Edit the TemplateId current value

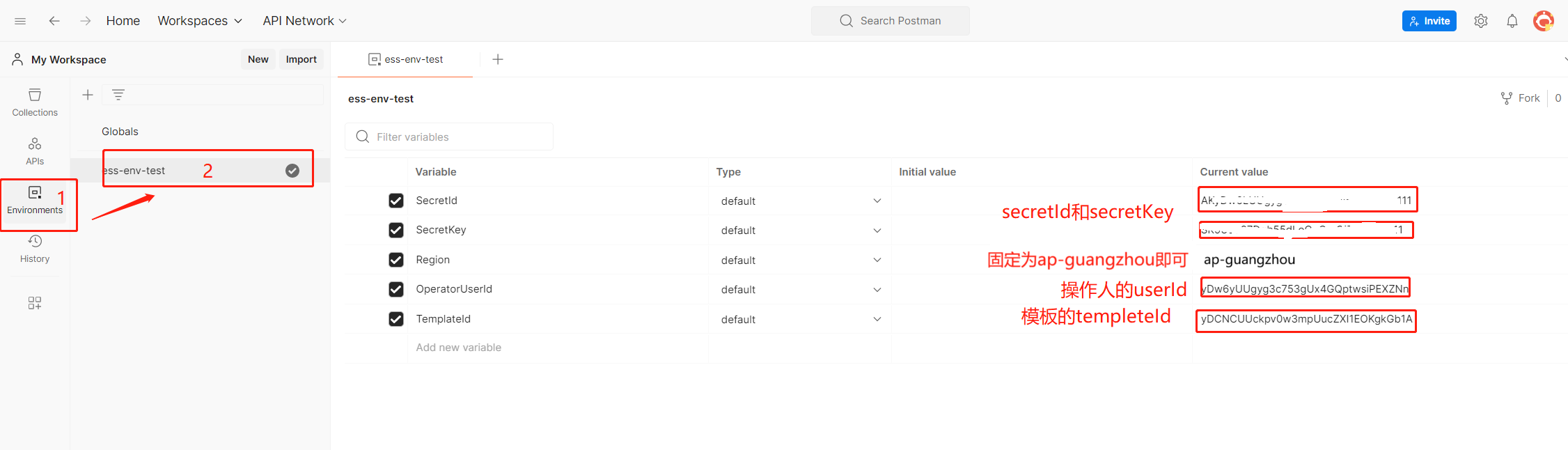(x=1306, y=320)
